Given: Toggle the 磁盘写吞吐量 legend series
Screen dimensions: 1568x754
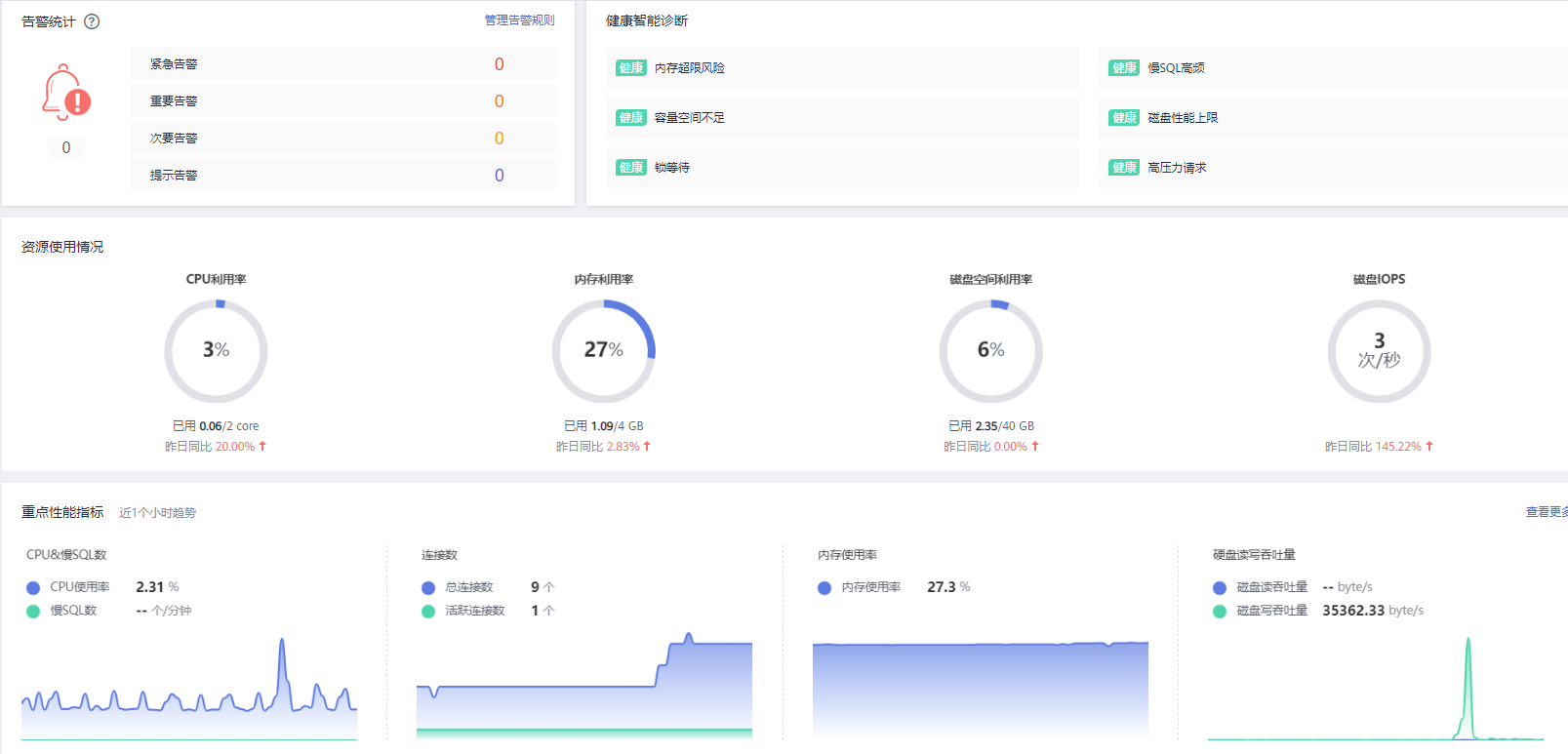Looking at the screenshot, I should pos(1261,611).
